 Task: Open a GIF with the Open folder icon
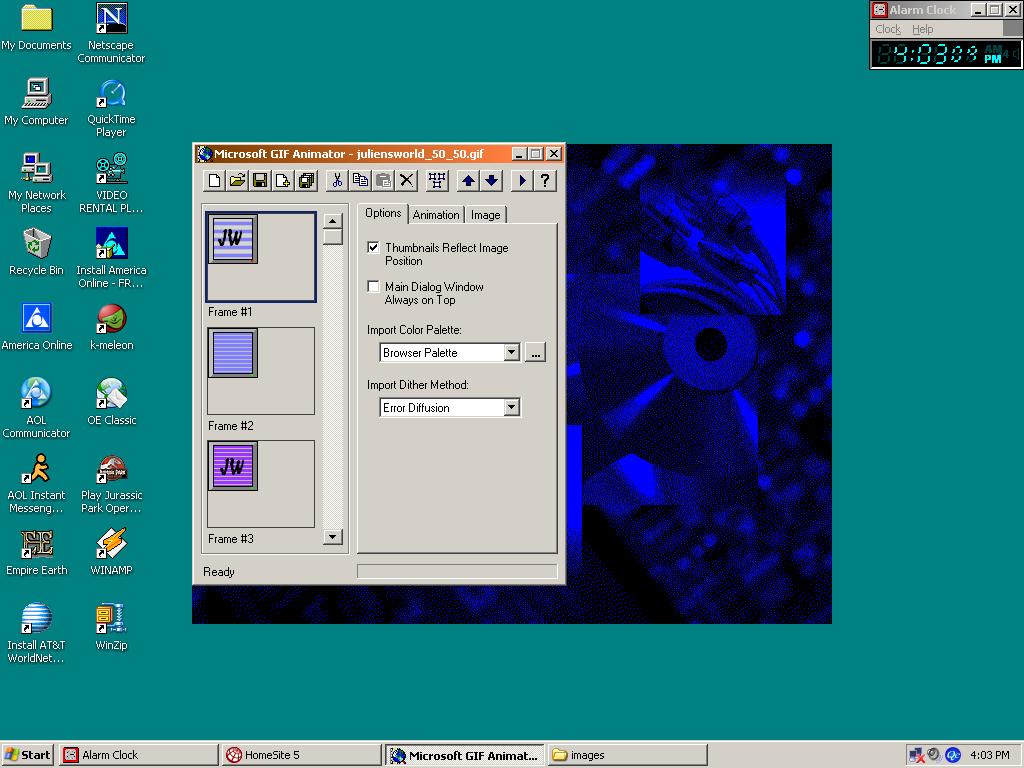[x=237, y=181]
